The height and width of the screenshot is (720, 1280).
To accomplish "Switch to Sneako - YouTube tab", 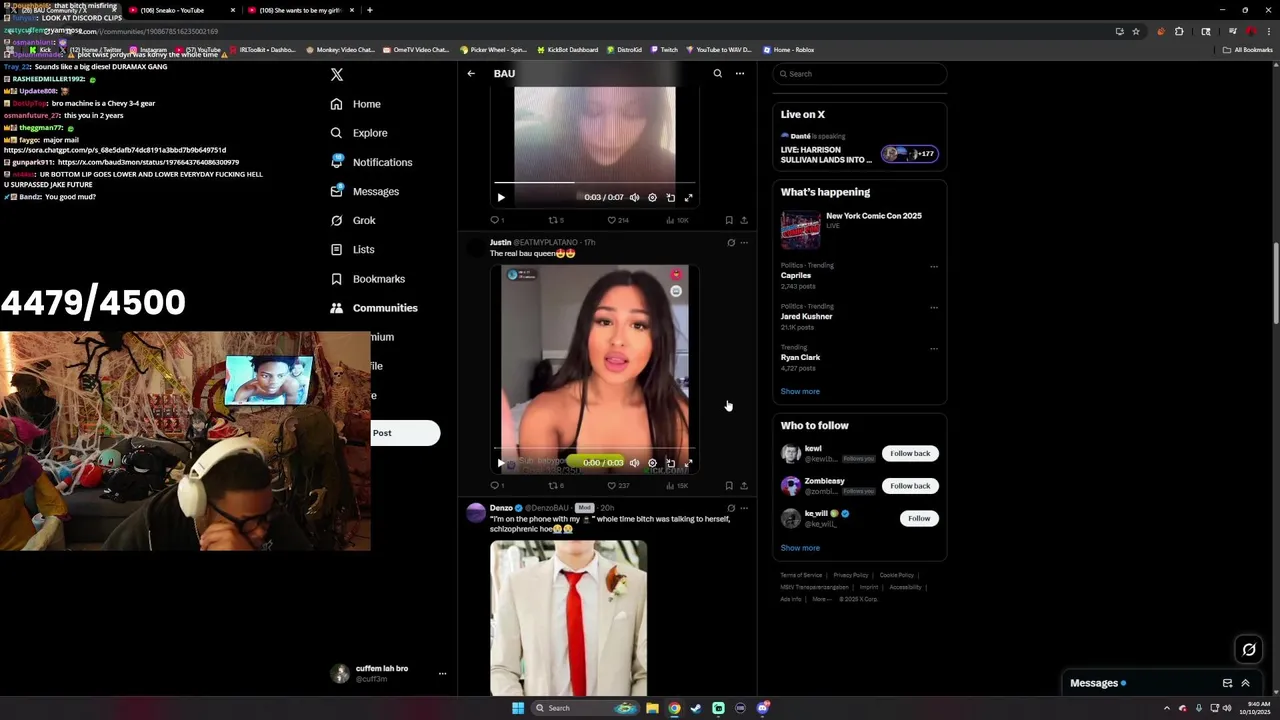I will click(x=180, y=10).
